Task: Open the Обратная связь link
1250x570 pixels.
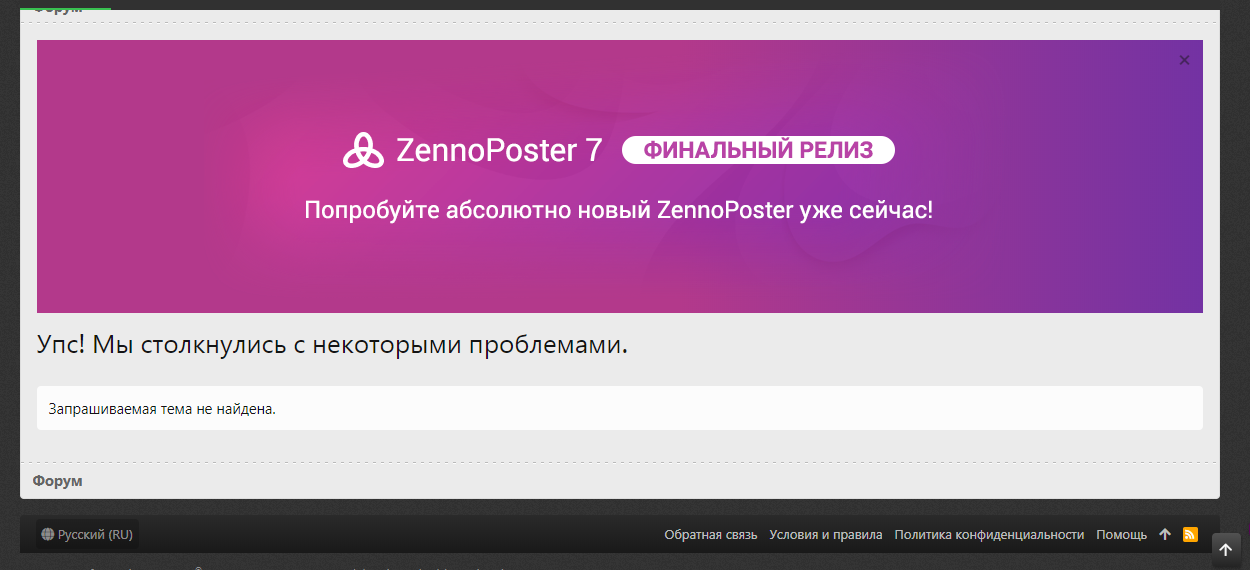Action: click(711, 535)
